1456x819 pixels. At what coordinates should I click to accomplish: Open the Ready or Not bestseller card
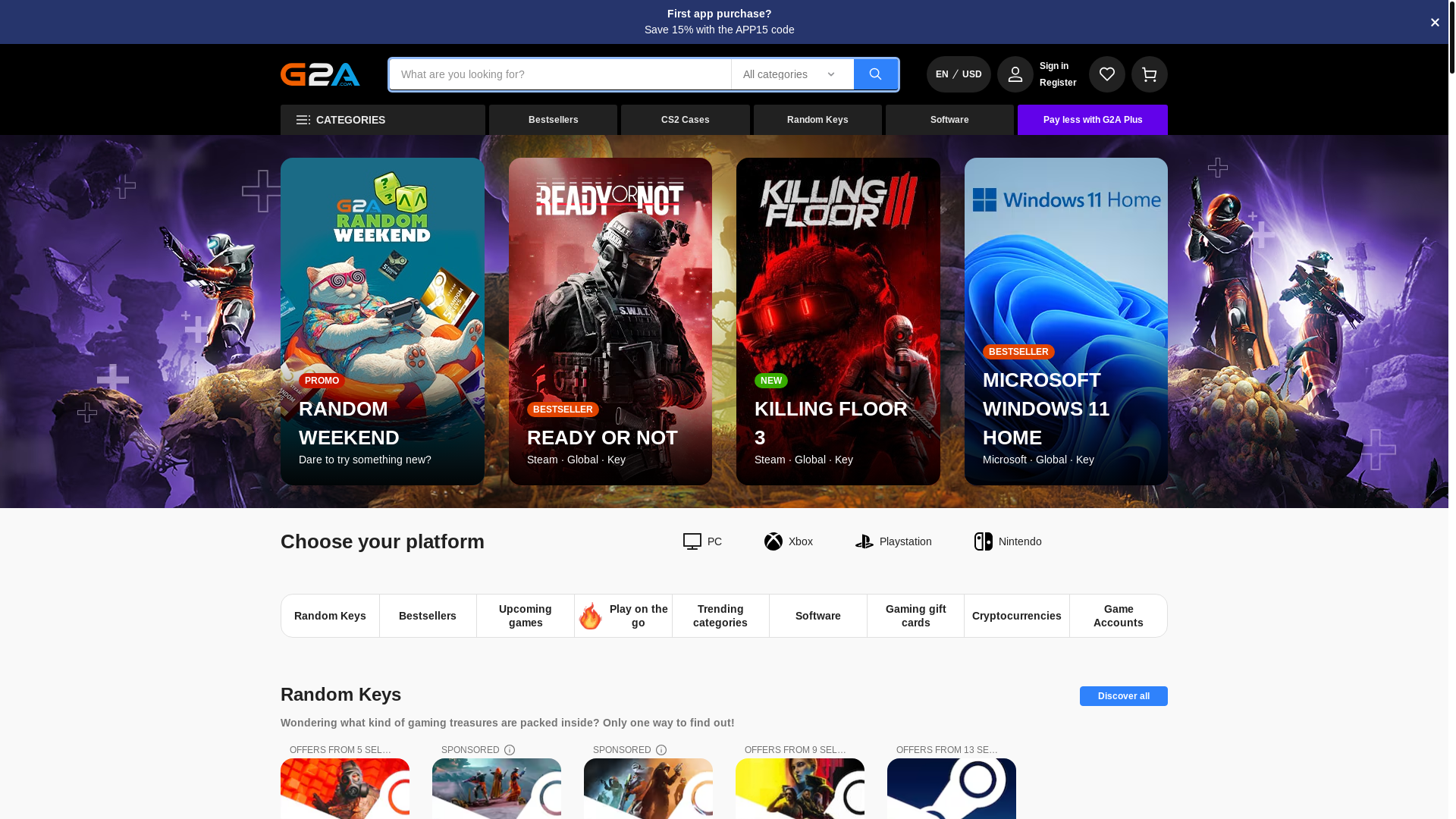[x=610, y=322]
